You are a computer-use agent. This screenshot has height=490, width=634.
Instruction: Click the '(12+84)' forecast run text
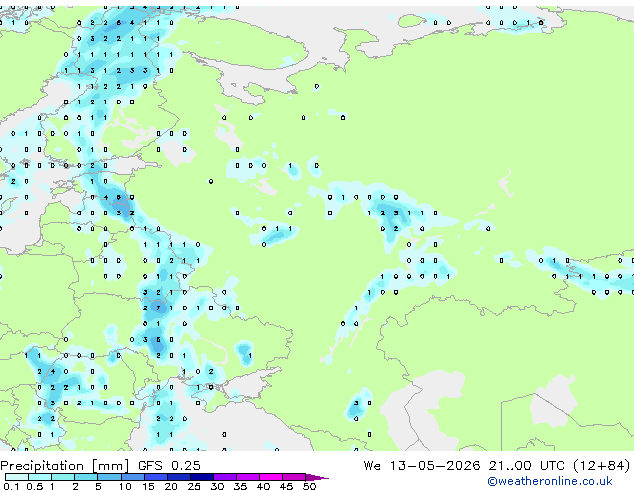(602, 466)
